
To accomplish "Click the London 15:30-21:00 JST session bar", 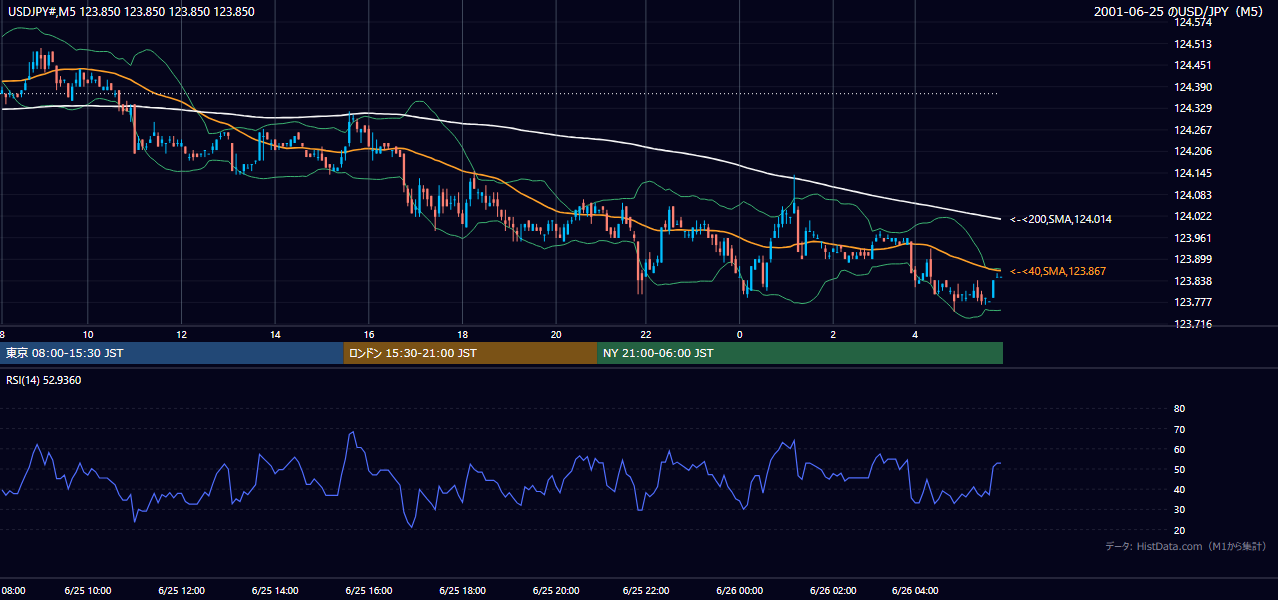I will click(471, 353).
